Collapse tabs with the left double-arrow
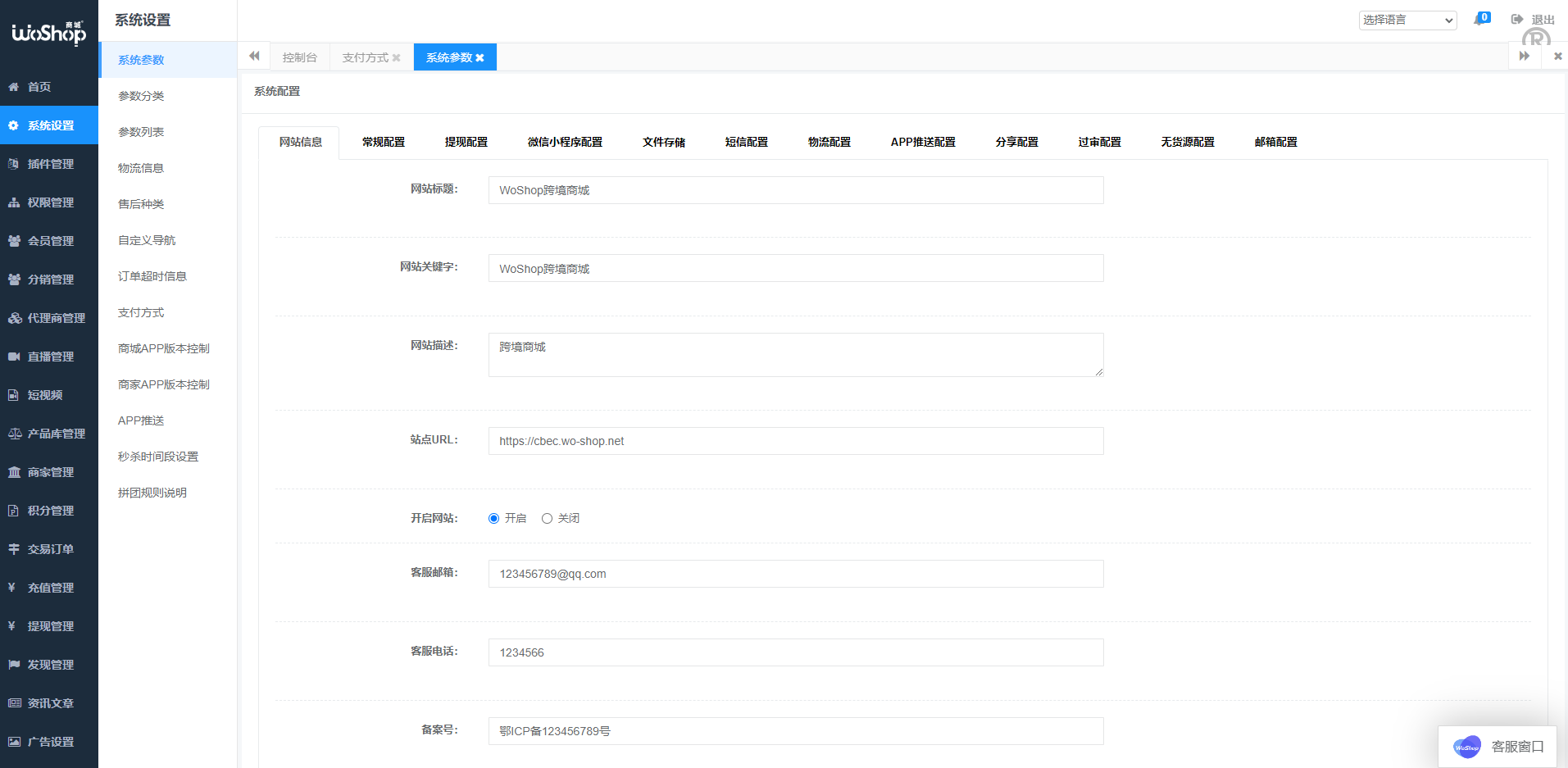This screenshot has height=768, width=1568. (x=254, y=56)
